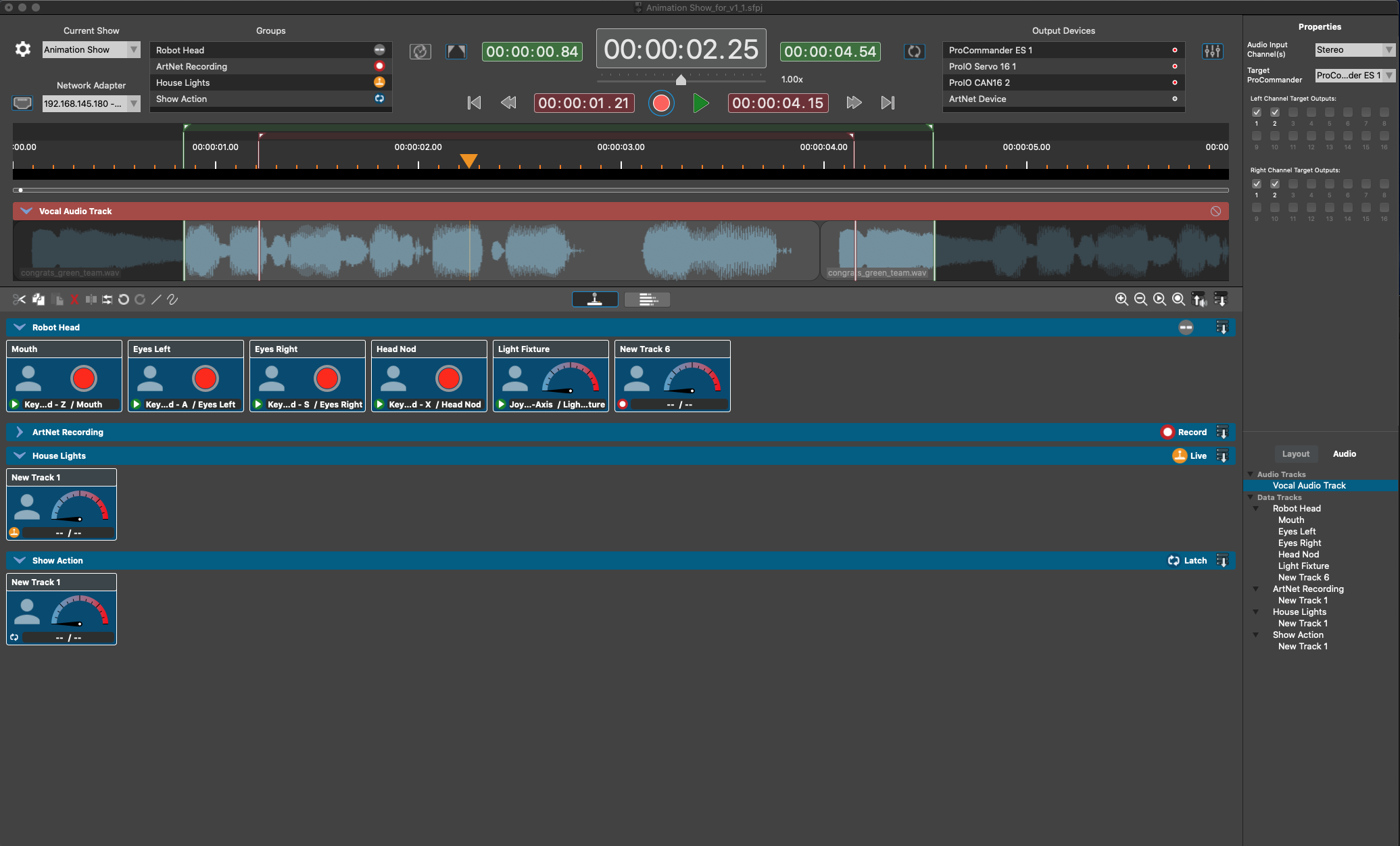Image resolution: width=1400 pixels, height=846 pixels.
Task: Collapse the Show Action group
Action: (20, 561)
